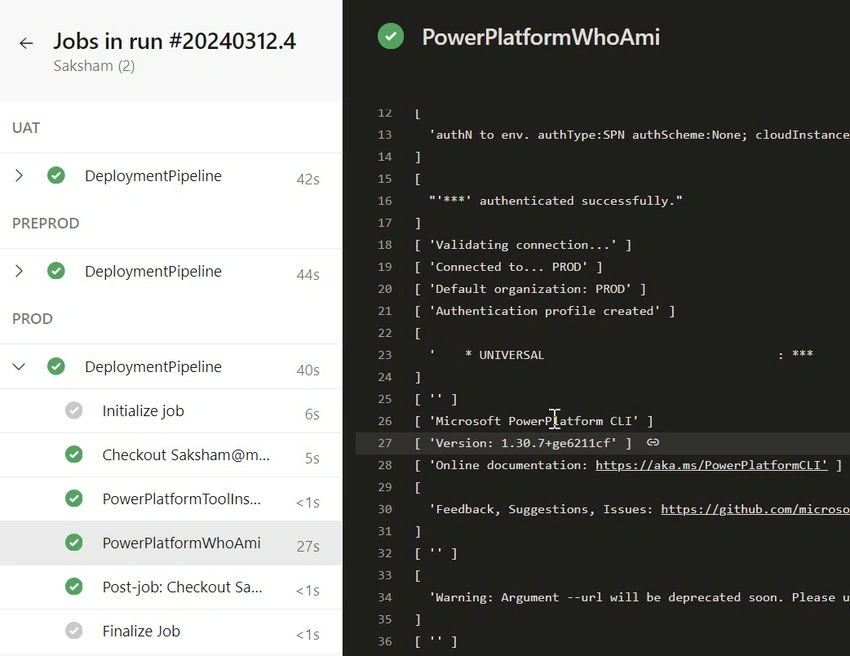Click the 27s duration of PowerPlatformWhoAmi
Viewport: 850px width, 656px height.
coord(308,546)
